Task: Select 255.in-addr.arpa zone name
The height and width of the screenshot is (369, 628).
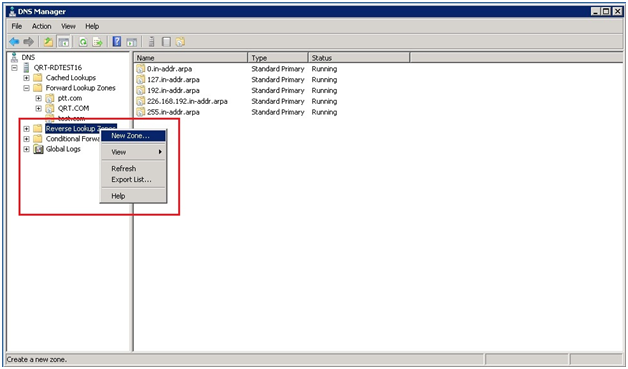Action: point(173,112)
